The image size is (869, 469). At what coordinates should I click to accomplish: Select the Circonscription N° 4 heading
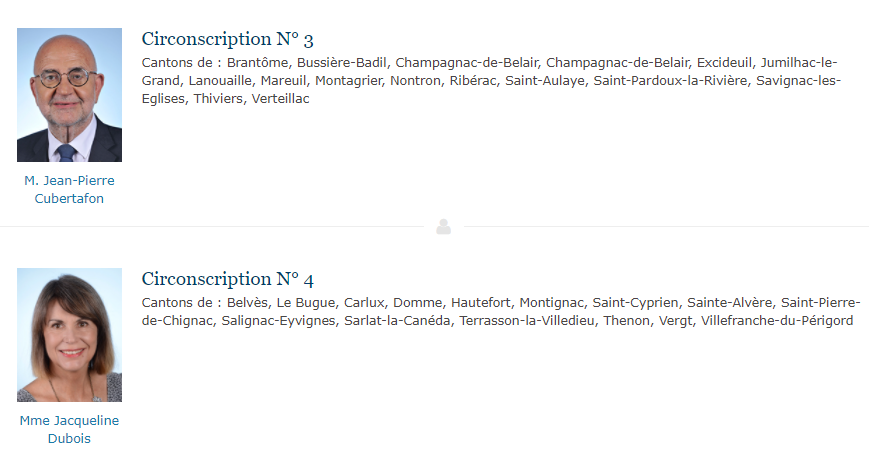coord(227,279)
